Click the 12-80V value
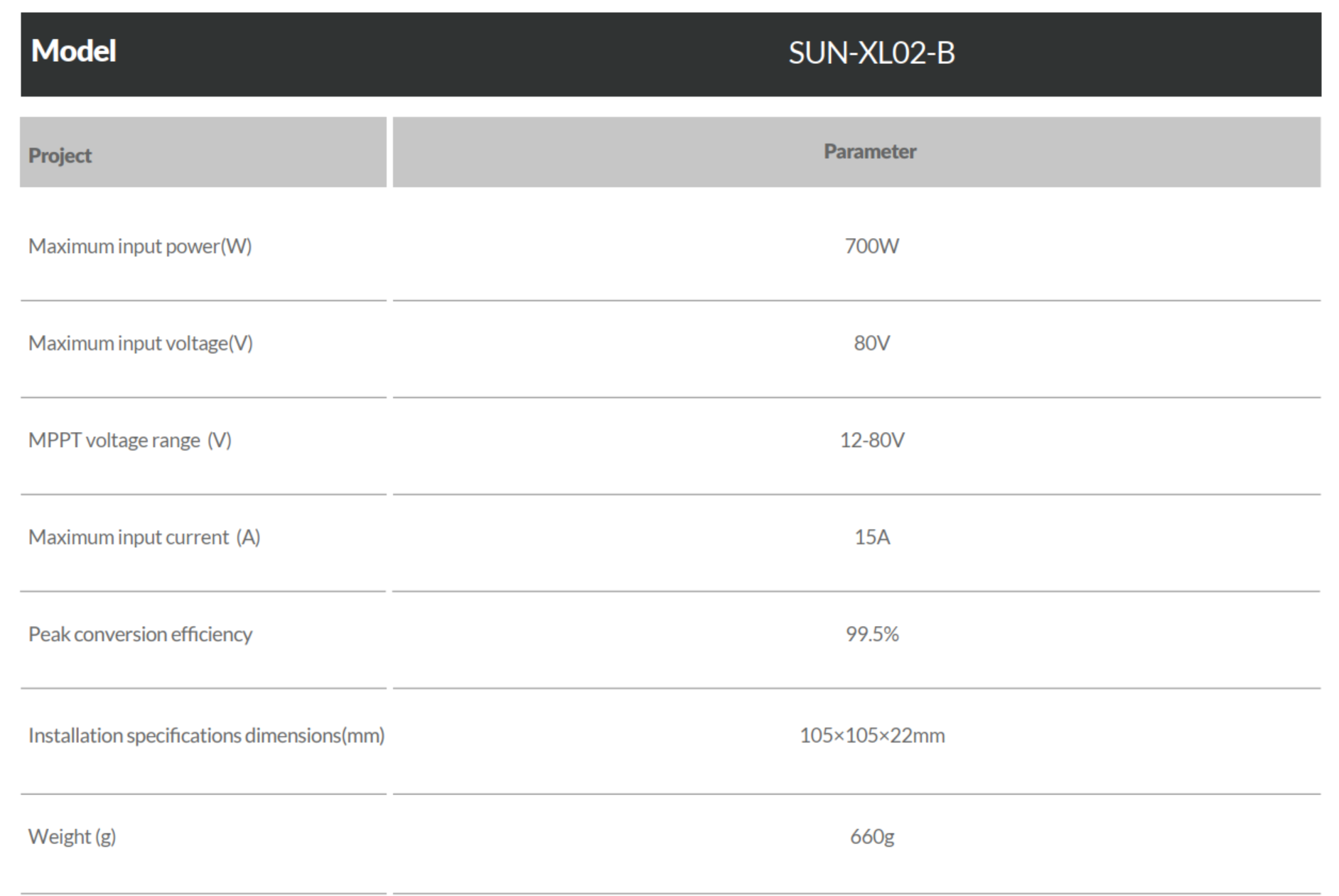This screenshot has width=1339, height=896. tap(872, 441)
